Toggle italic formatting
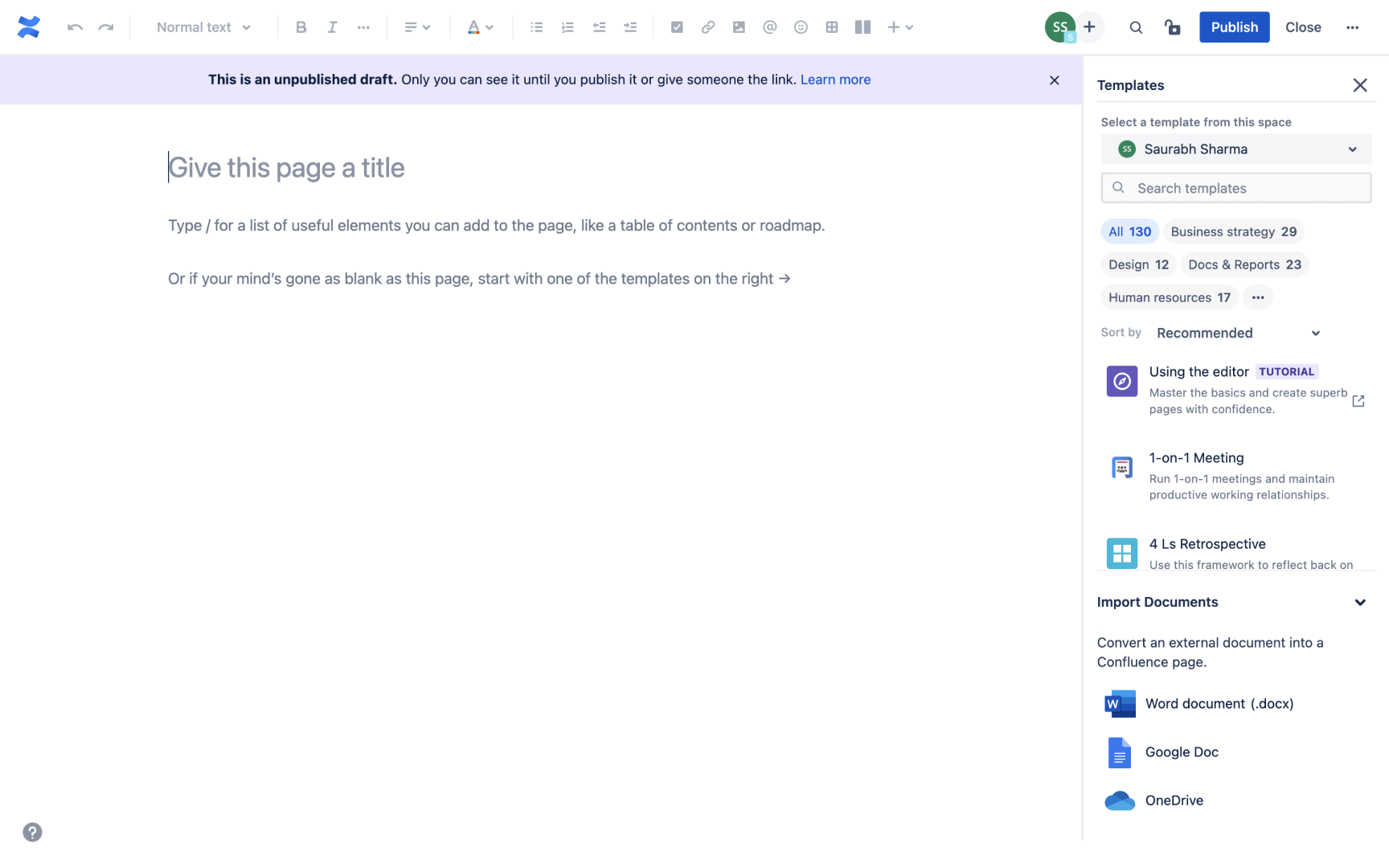 (x=331, y=27)
